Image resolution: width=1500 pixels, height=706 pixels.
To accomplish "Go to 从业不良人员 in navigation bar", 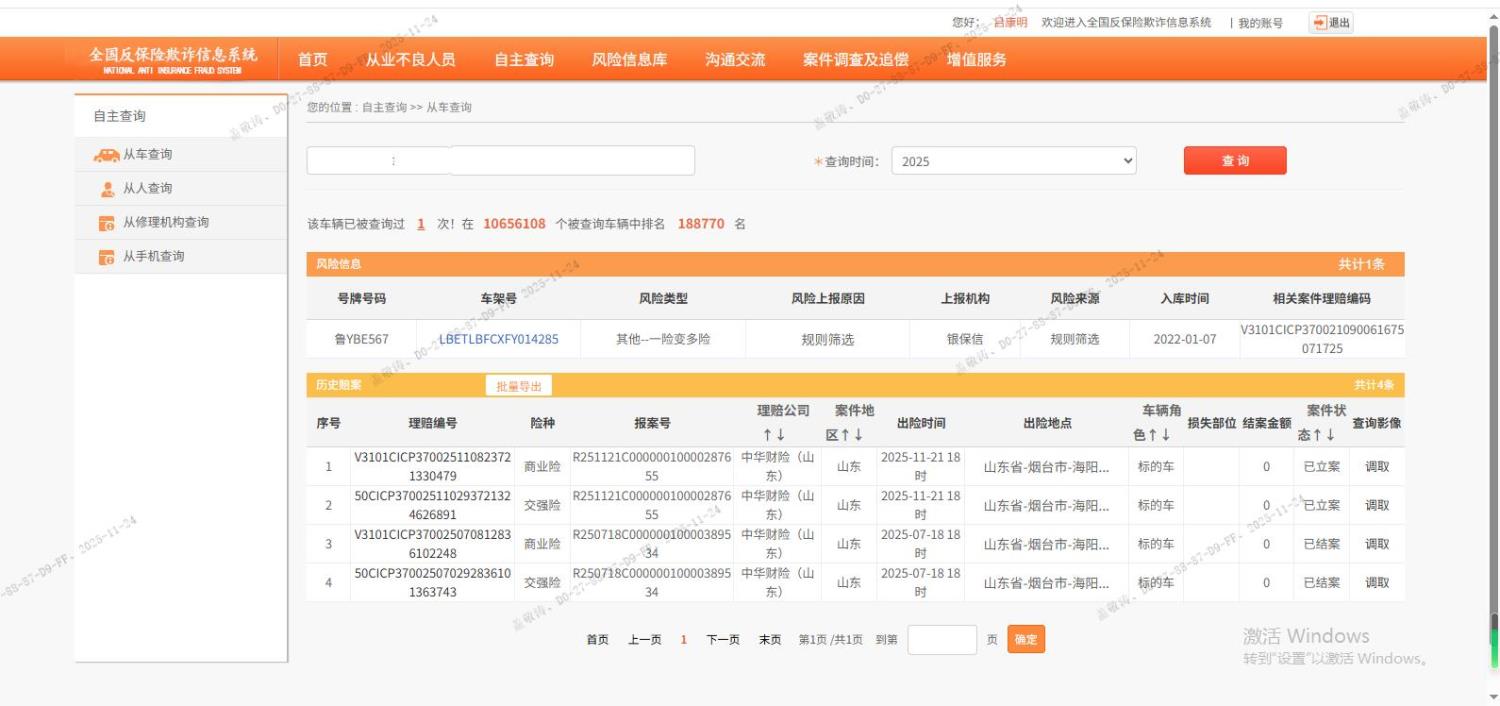I will (x=410, y=60).
